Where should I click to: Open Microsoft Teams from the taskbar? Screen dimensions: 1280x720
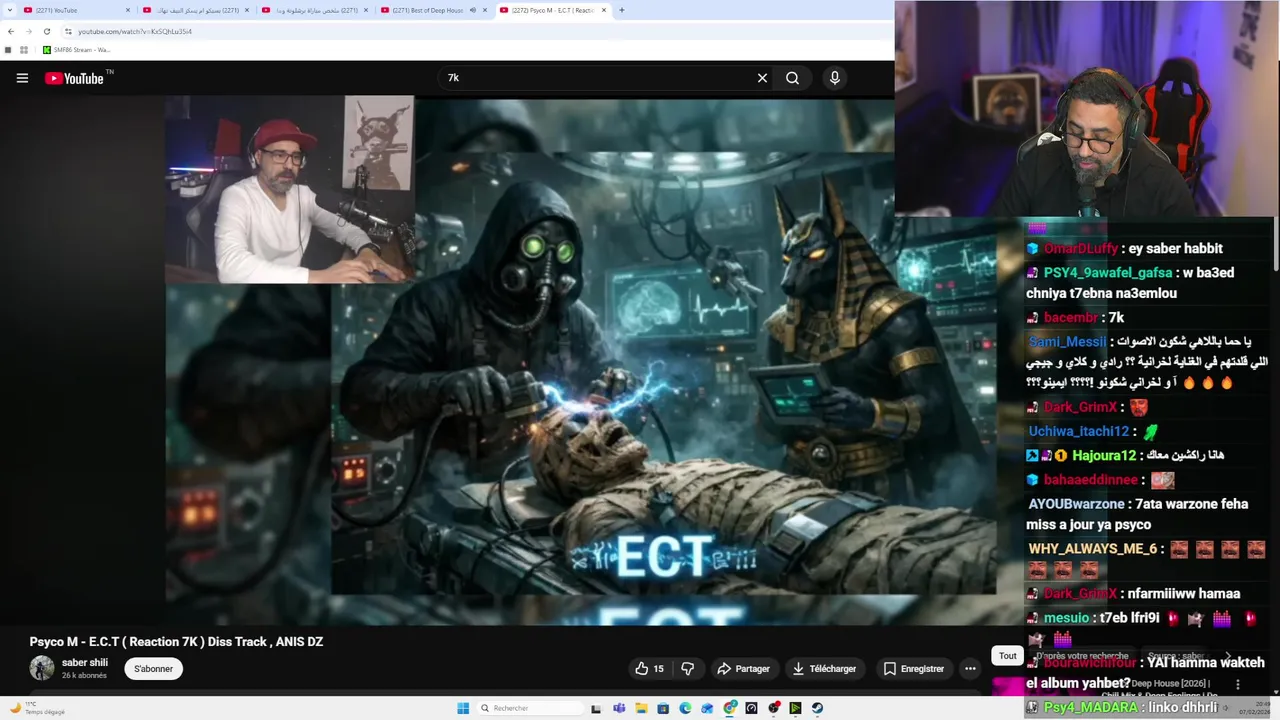coord(619,708)
